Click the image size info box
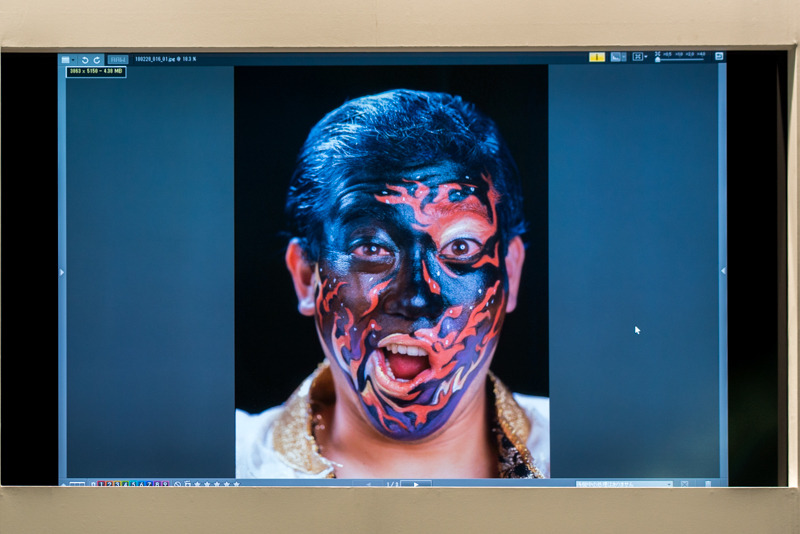This screenshot has width=800, height=534. pyautogui.click(x=96, y=71)
